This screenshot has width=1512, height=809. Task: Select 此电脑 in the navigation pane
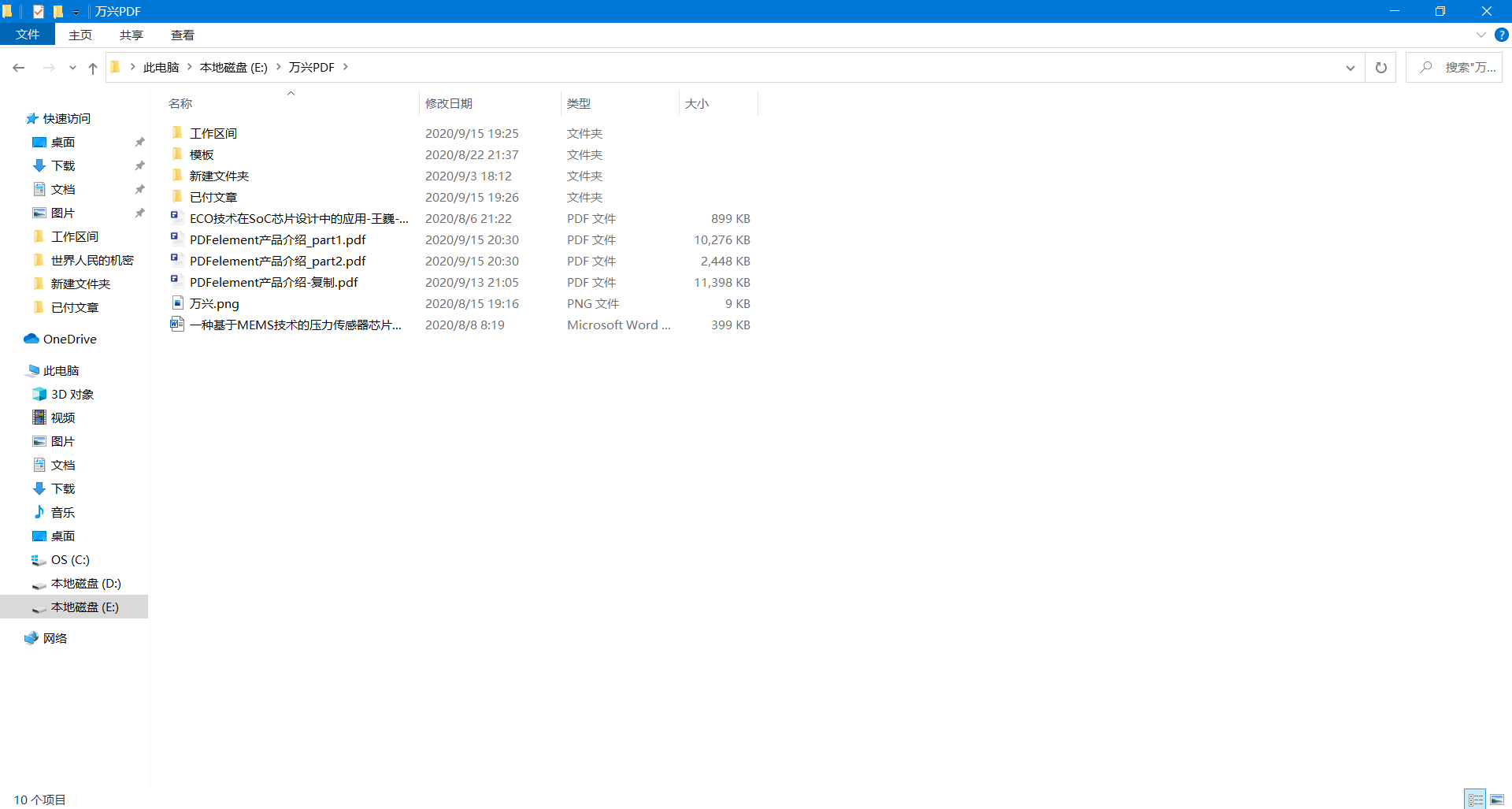coord(61,370)
